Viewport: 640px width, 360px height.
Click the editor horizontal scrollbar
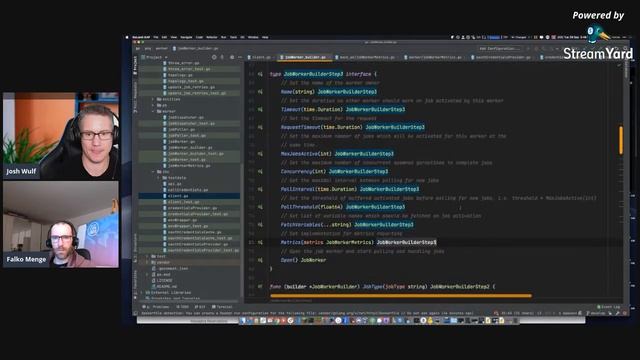point(401,296)
